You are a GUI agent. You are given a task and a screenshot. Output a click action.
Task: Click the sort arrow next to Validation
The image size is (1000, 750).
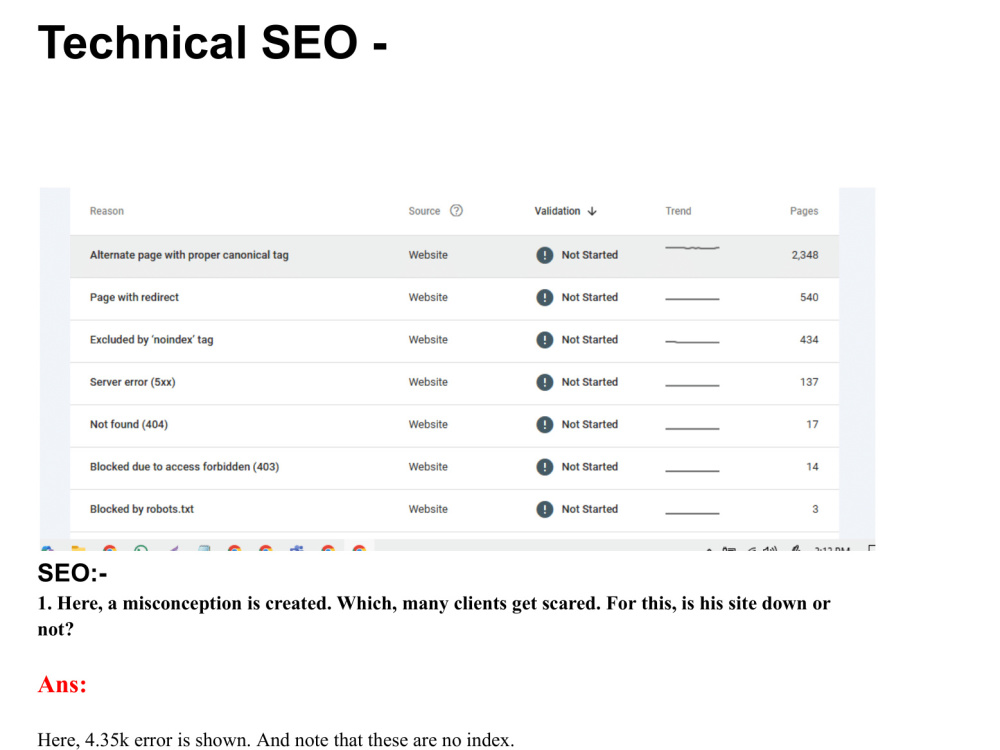pyautogui.click(x=592, y=211)
